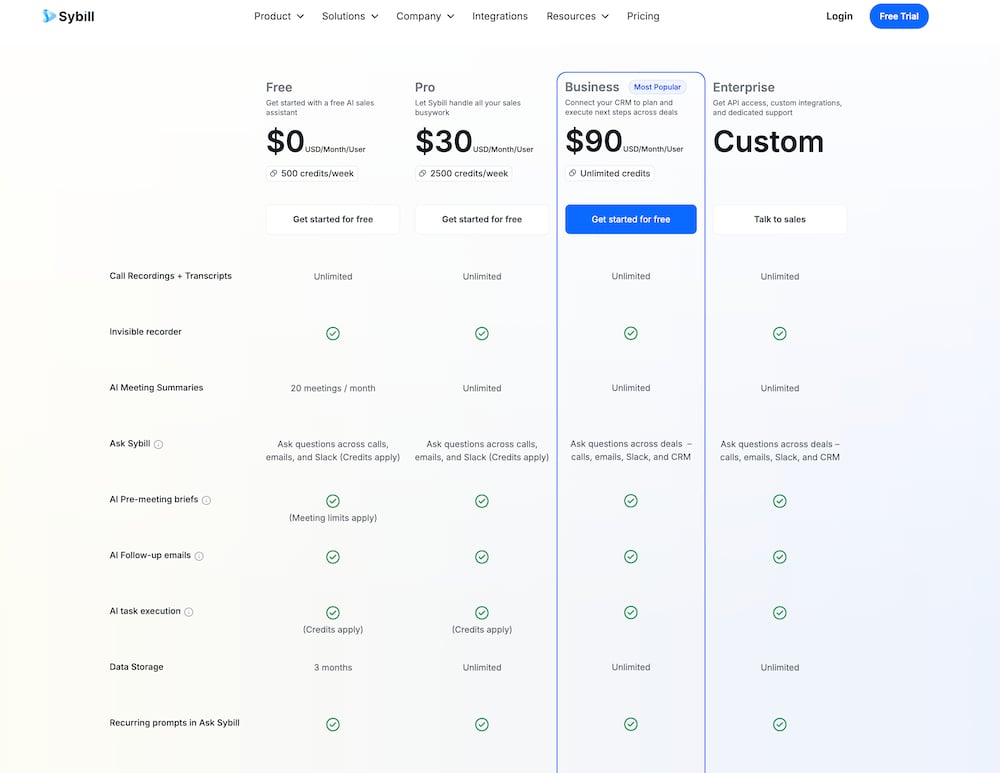Get started for free on Business plan
This screenshot has height=773, width=1000.
631,219
